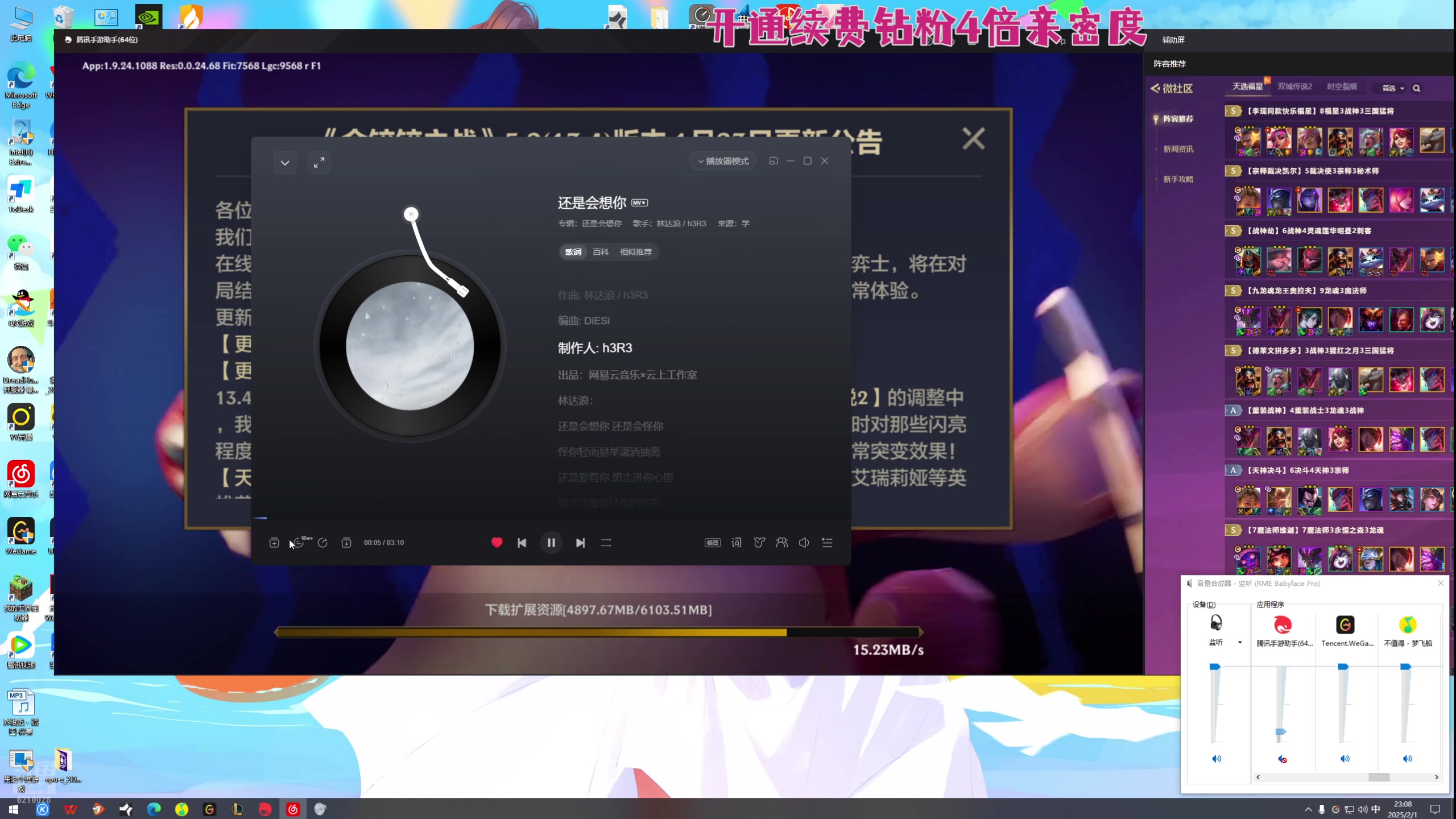This screenshot has width=1456, height=819.
Task: Click the NetEase Cloud Music taskbar icon
Action: click(293, 809)
